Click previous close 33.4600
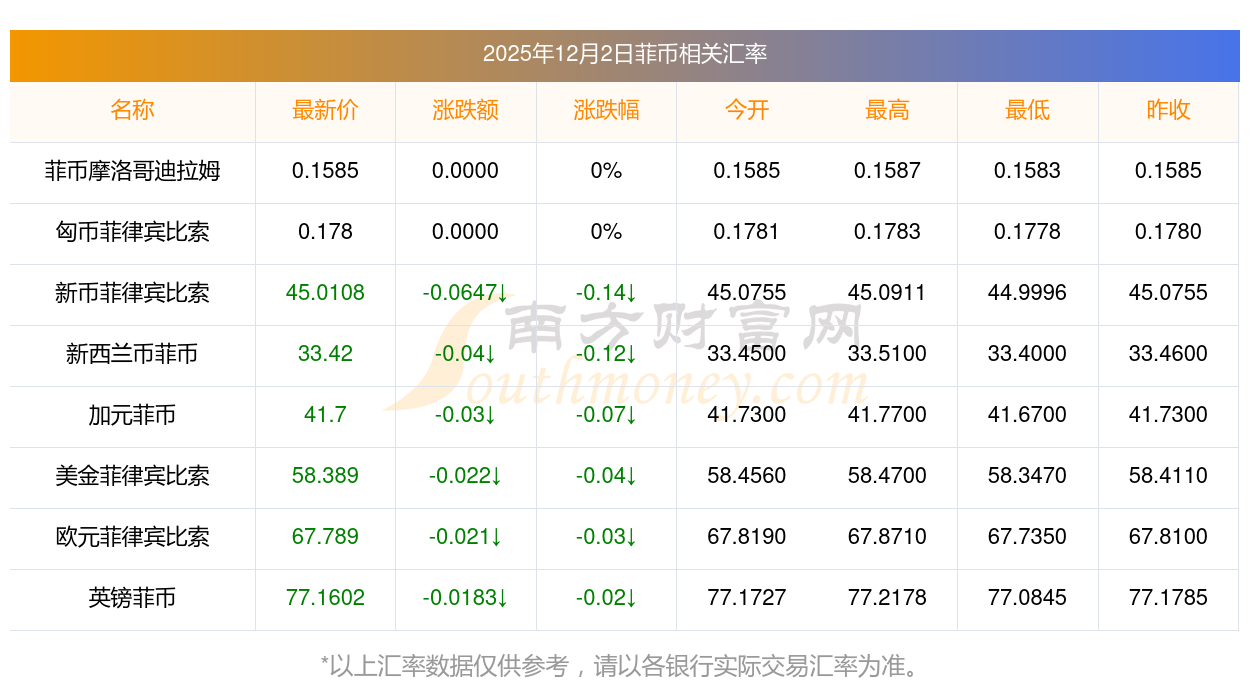Screen dimensions: 1250x697 pos(1168,354)
